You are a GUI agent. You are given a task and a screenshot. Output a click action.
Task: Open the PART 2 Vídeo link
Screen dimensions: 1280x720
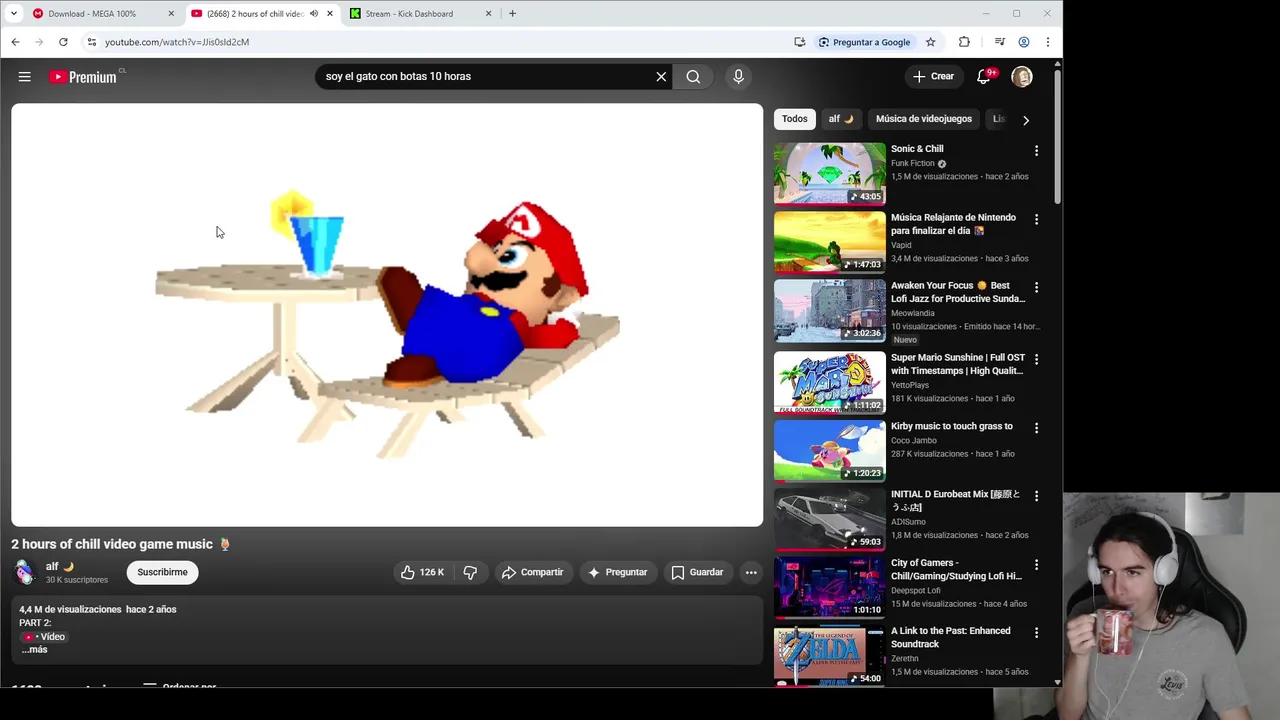click(x=43, y=637)
